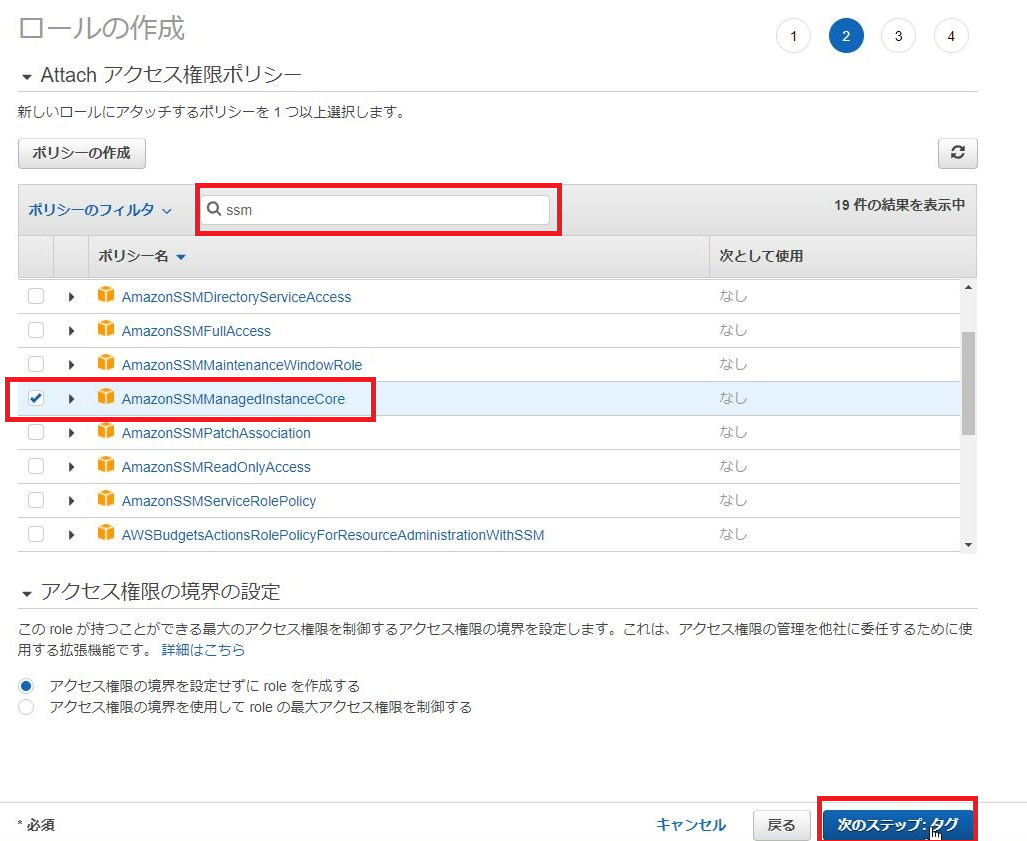Click the policy search field containing ssm
This screenshot has width=1027, height=841.
[375, 210]
